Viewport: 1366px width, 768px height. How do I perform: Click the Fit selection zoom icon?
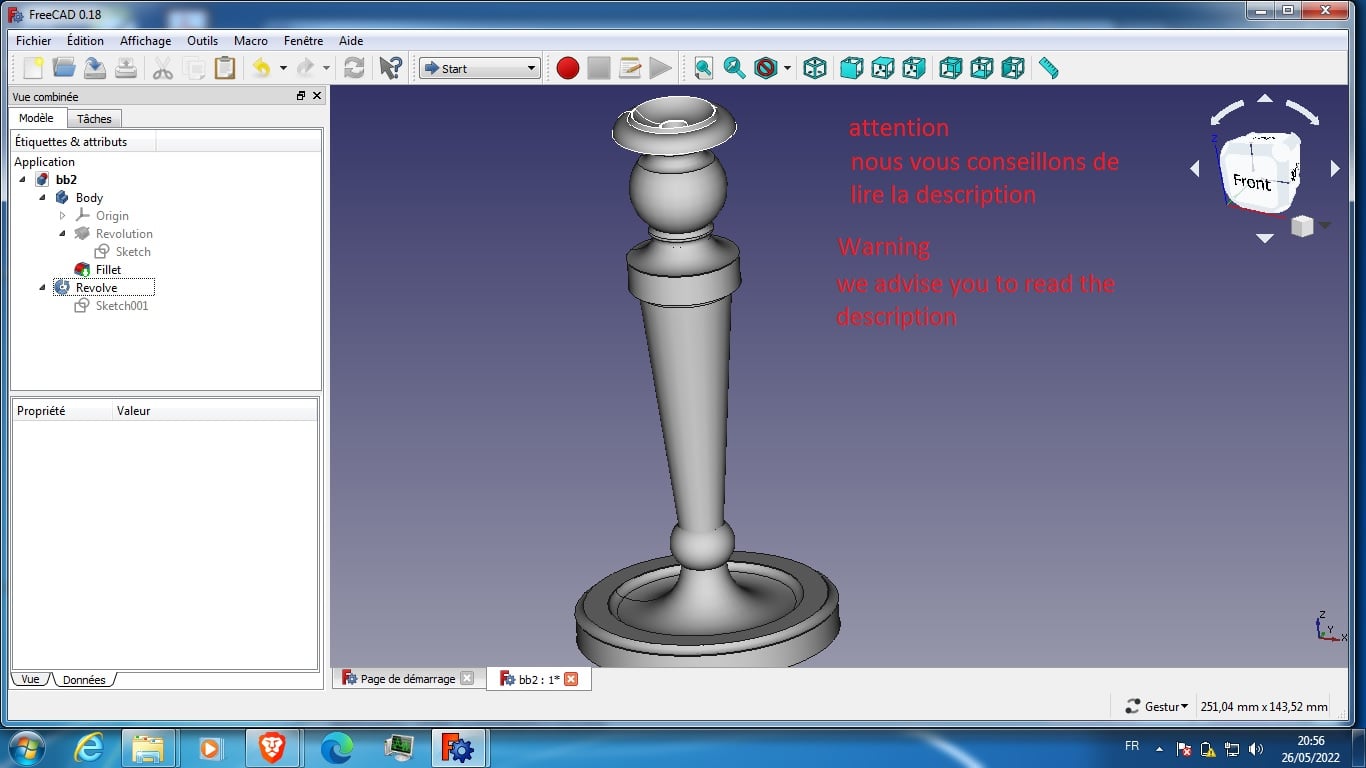click(735, 68)
